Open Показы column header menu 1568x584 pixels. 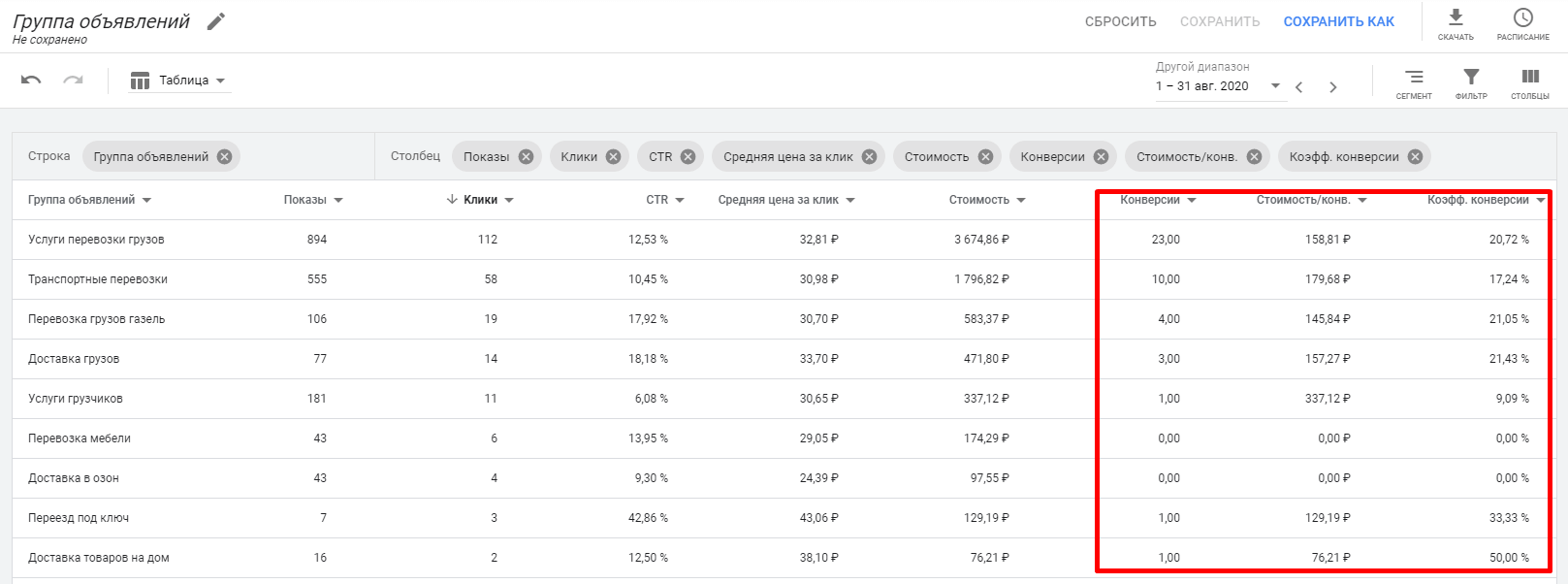[x=338, y=201]
